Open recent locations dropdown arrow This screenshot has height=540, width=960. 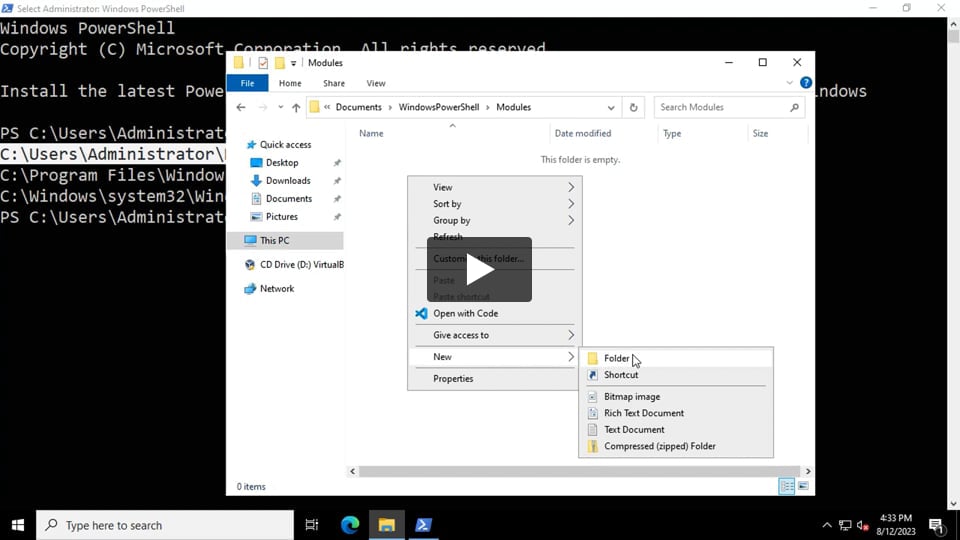pyautogui.click(x=279, y=107)
